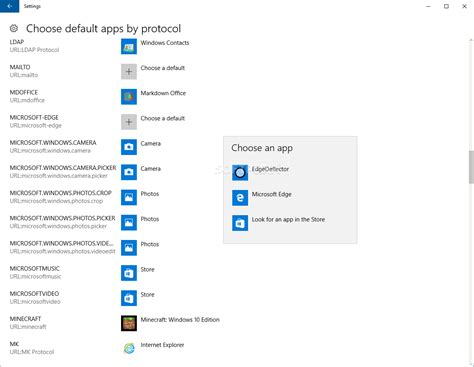Viewport: 474px width, 367px height.
Task: Click MICROSOFTVIDEO protocol name
Action: (34, 294)
